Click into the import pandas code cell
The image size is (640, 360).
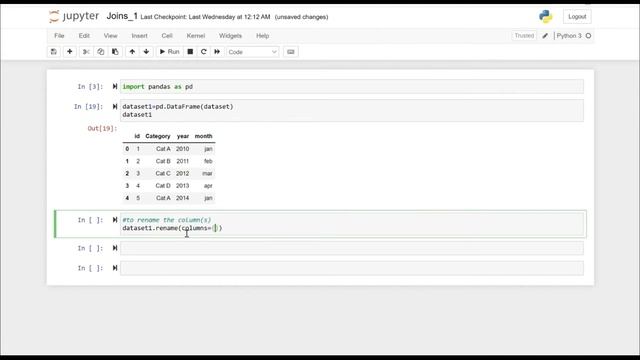click(x=352, y=87)
